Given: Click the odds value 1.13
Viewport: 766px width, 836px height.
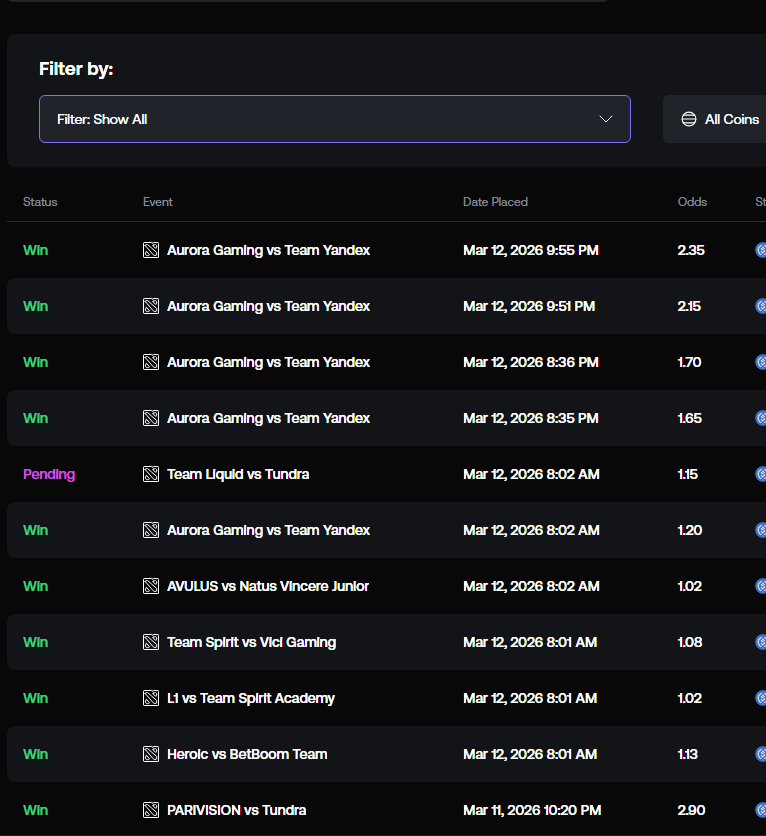Looking at the screenshot, I should [x=688, y=754].
